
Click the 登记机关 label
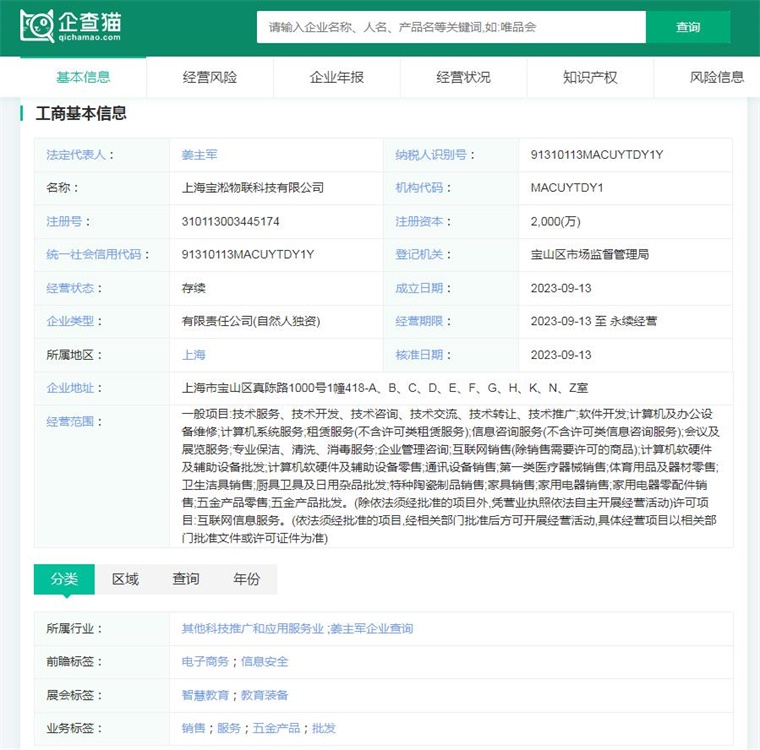tap(419, 255)
